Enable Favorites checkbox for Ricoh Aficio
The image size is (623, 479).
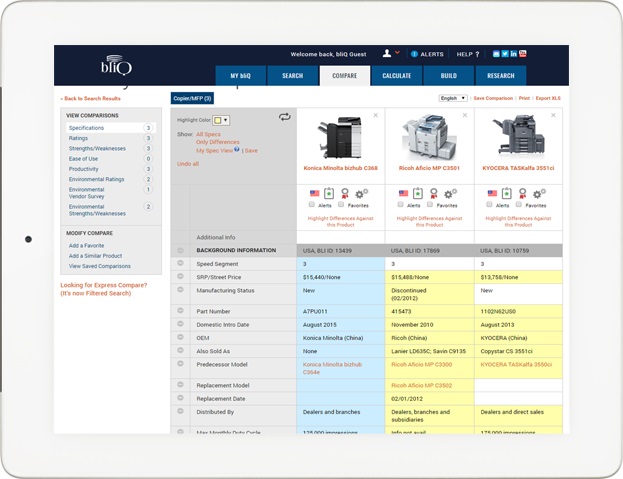[430, 204]
